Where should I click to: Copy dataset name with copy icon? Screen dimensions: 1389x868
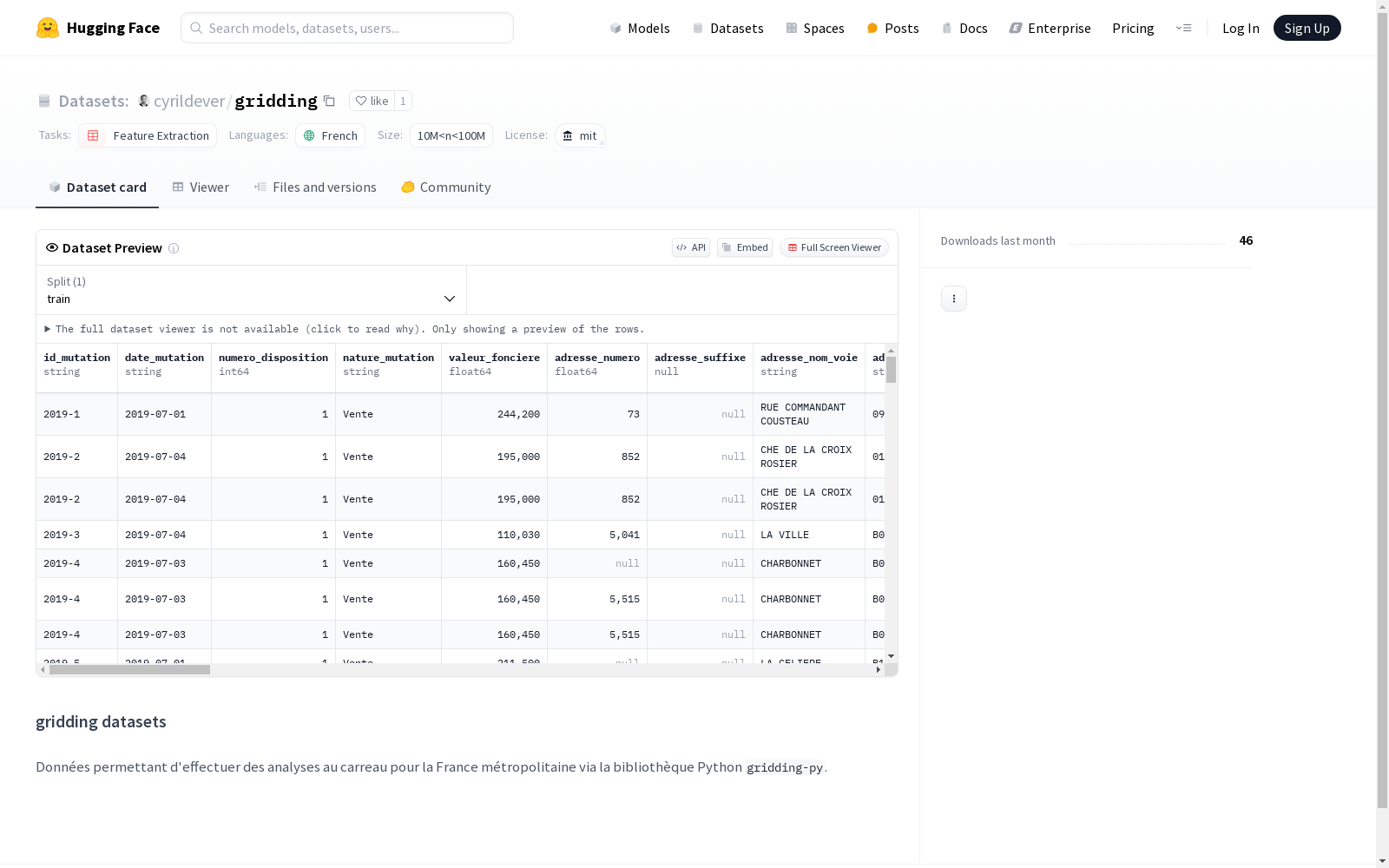click(329, 101)
